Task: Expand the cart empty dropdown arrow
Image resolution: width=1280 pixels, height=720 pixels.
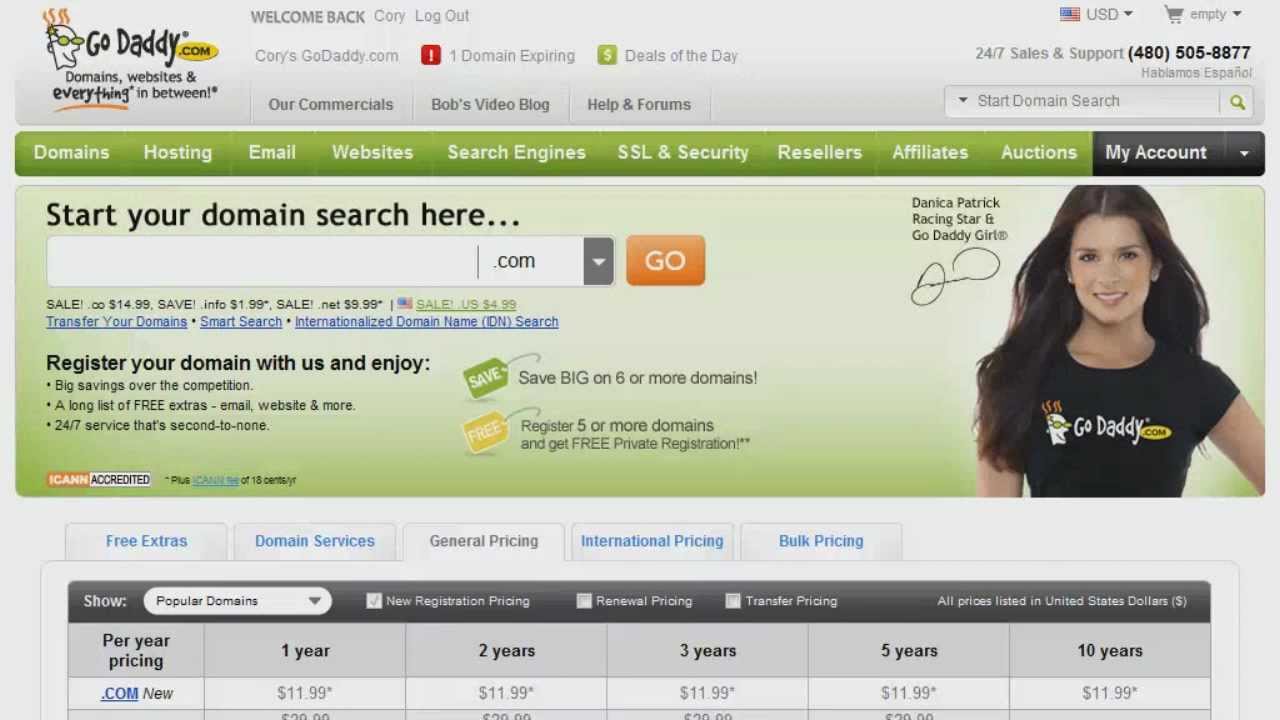Action: tap(1237, 14)
